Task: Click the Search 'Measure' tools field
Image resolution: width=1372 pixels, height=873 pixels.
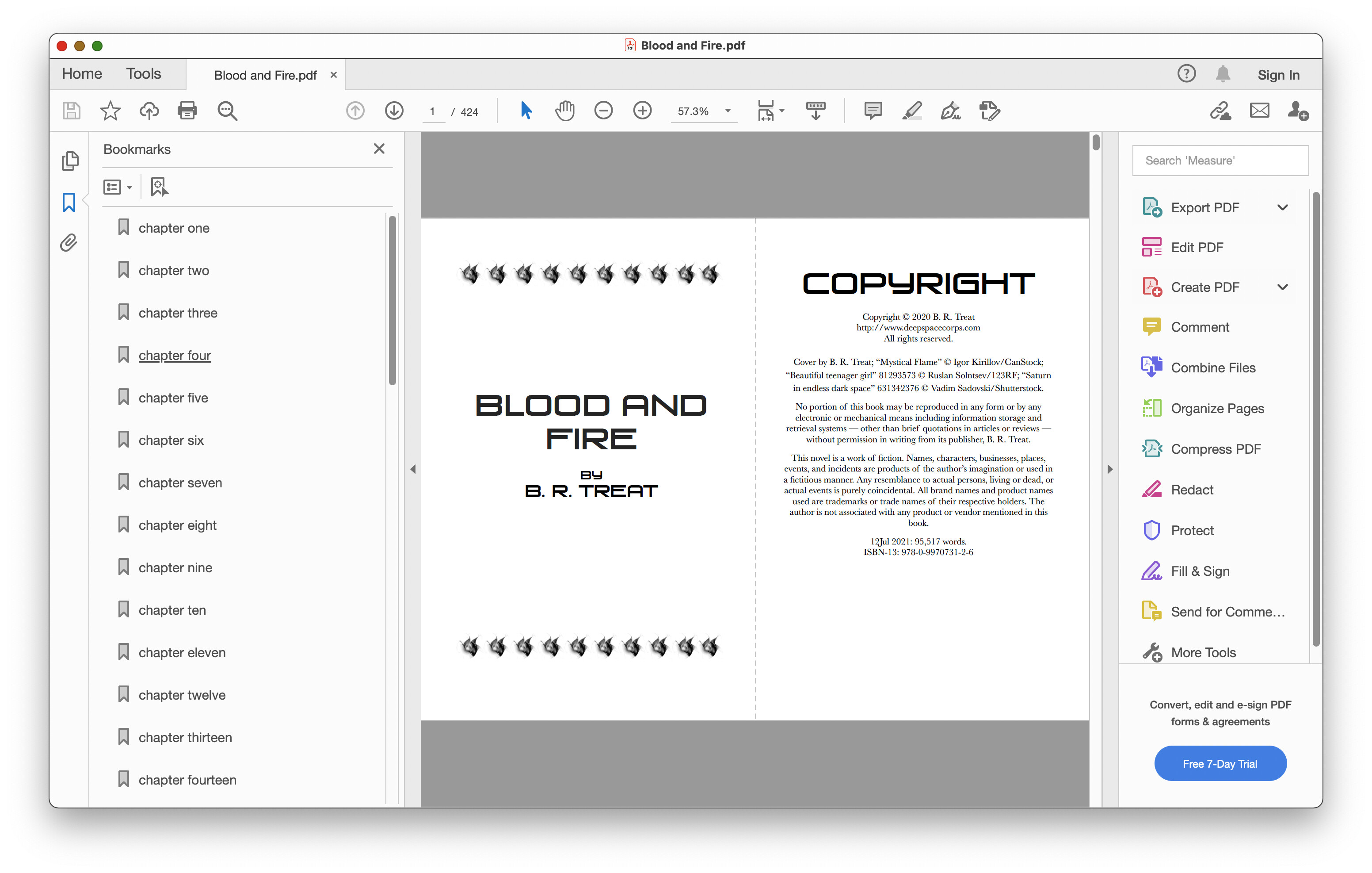Action: [1220, 161]
